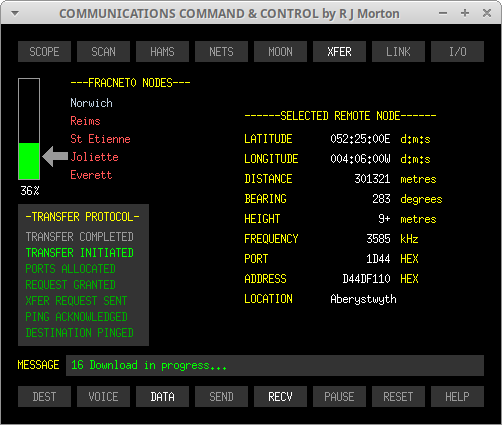Click DESTINATION PINGED protocol step
The width and height of the screenshot is (502, 425).
80,333
